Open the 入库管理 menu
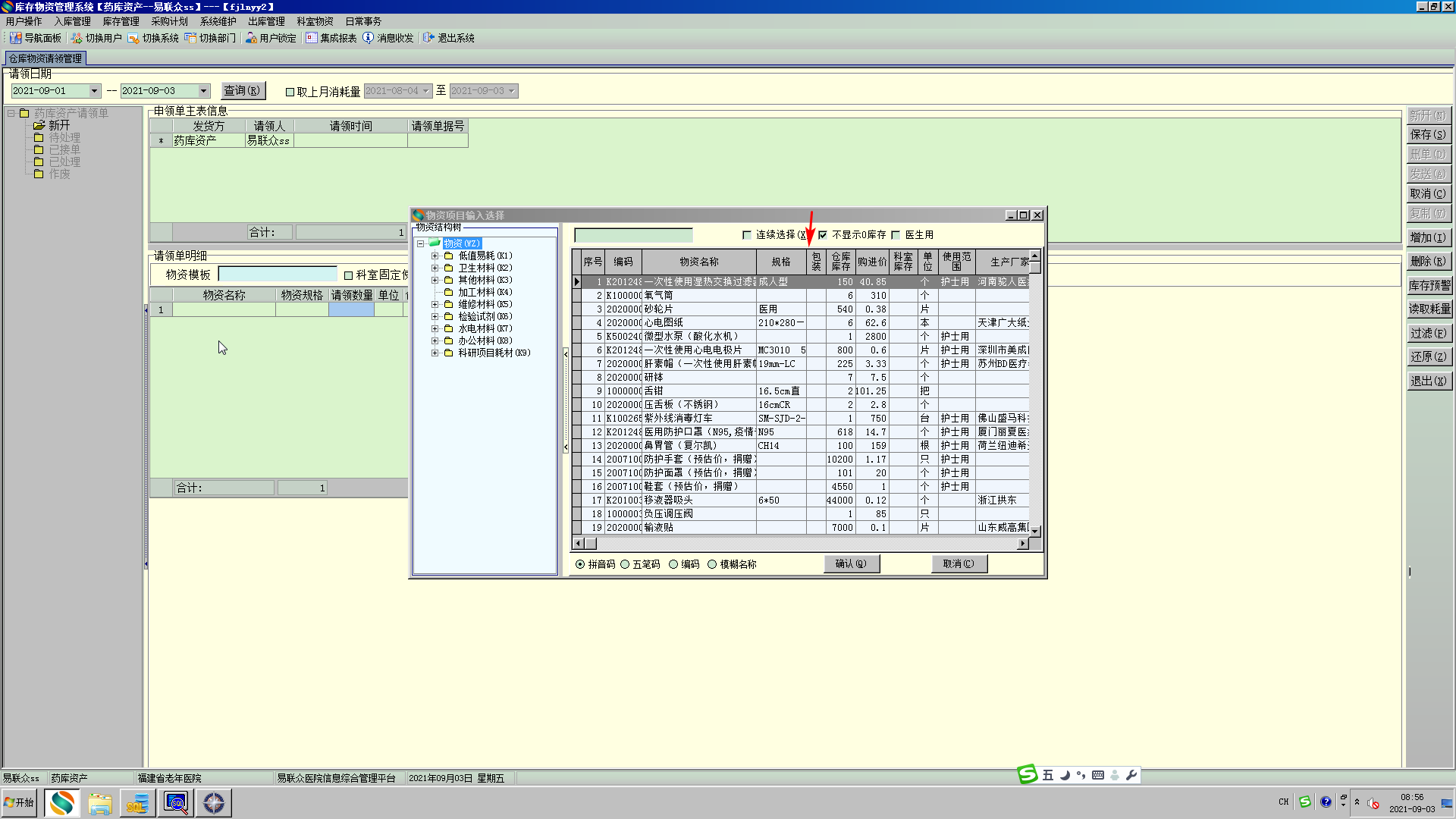Image resolution: width=1456 pixels, height=819 pixels. coord(72,21)
